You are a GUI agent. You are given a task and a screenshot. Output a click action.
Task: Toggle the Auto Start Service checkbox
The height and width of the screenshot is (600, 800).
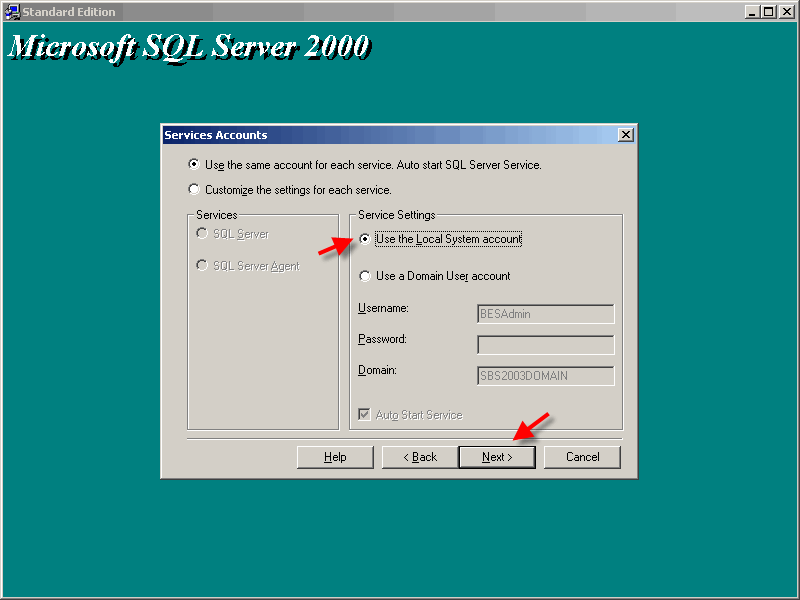pyautogui.click(x=364, y=414)
